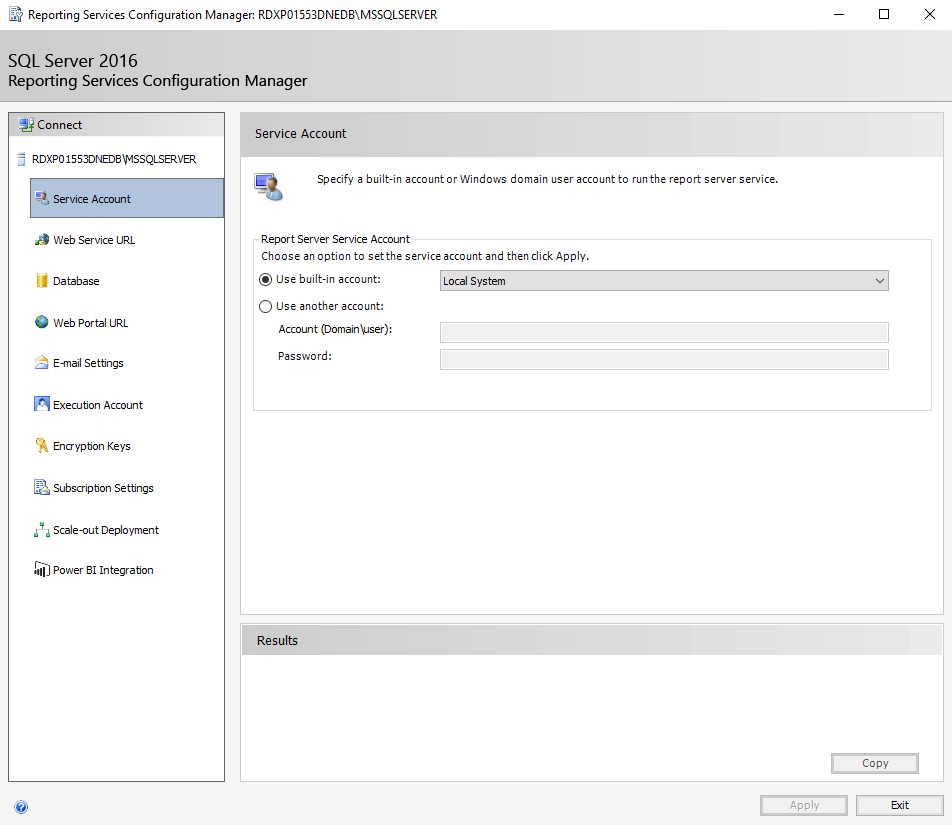
Task: Select the Service Account page label
Action: click(92, 199)
